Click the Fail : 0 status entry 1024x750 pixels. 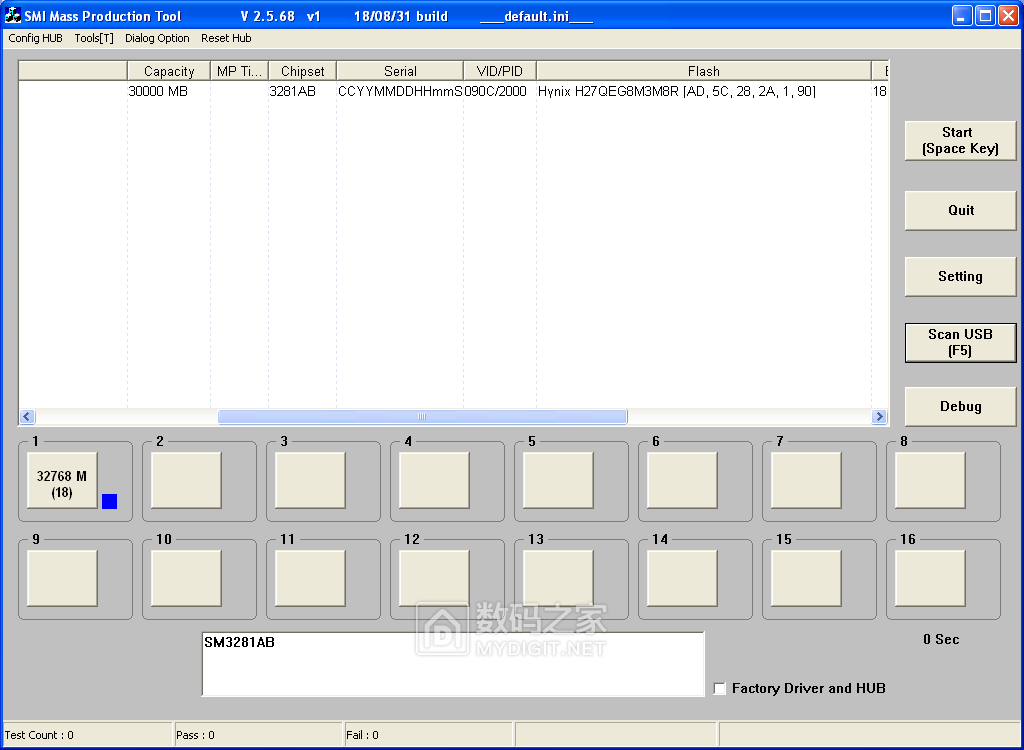pos(428,735)
